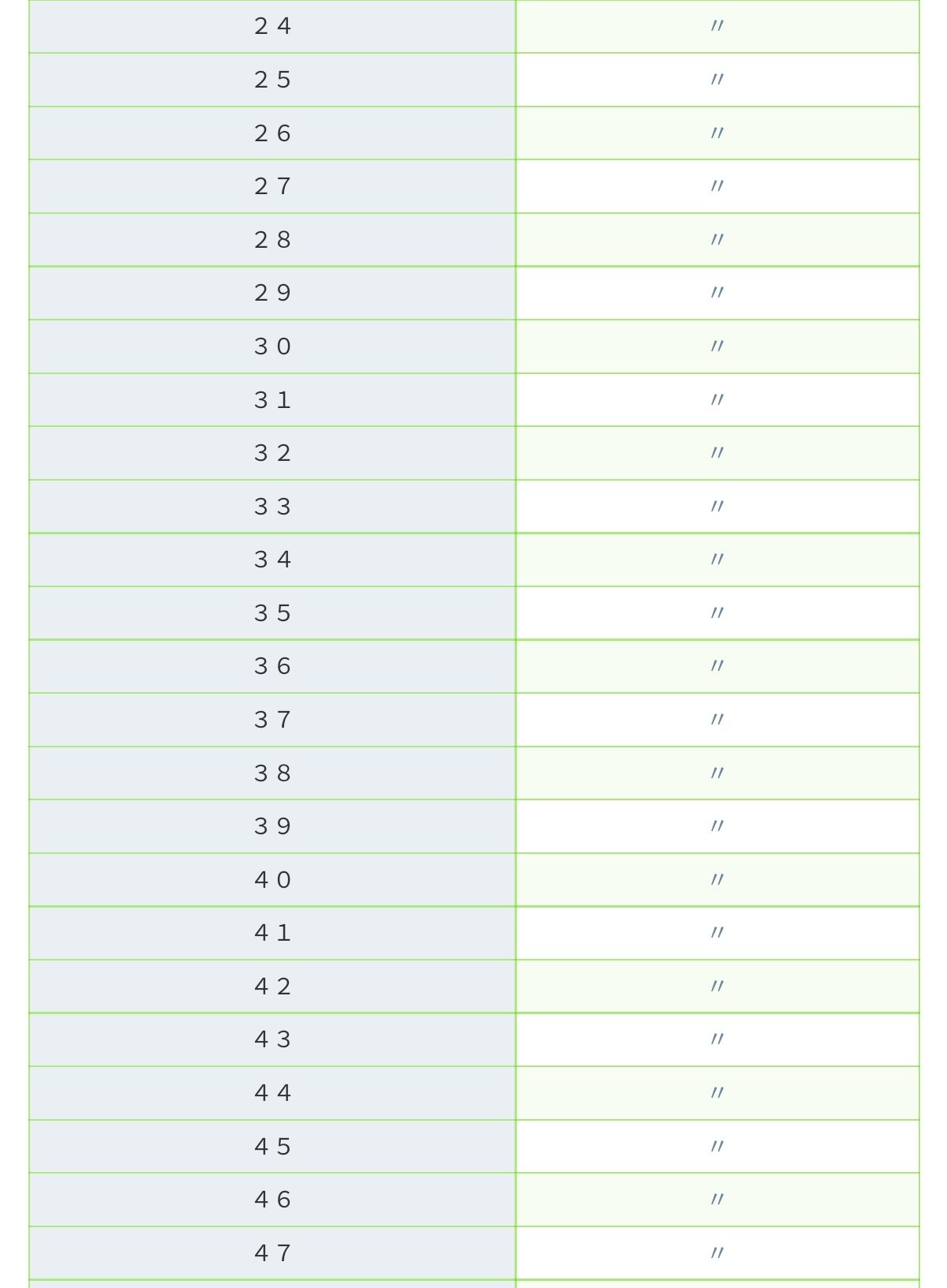Select the ditto mark in row 45

pyautogui.click(x=717, y=1146)
